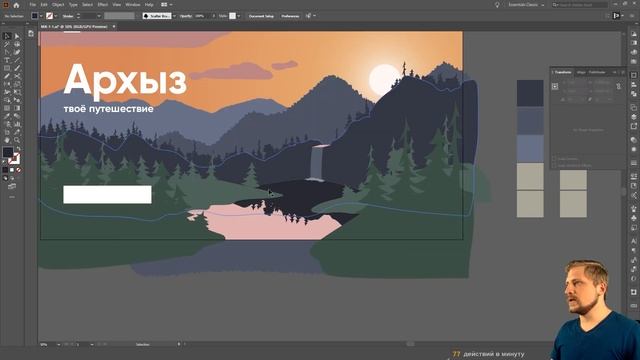The height and width of the screenshot is (360, 640).
Task: Open the artboard navigation dropdown
Action: click(x=92, y=344)
